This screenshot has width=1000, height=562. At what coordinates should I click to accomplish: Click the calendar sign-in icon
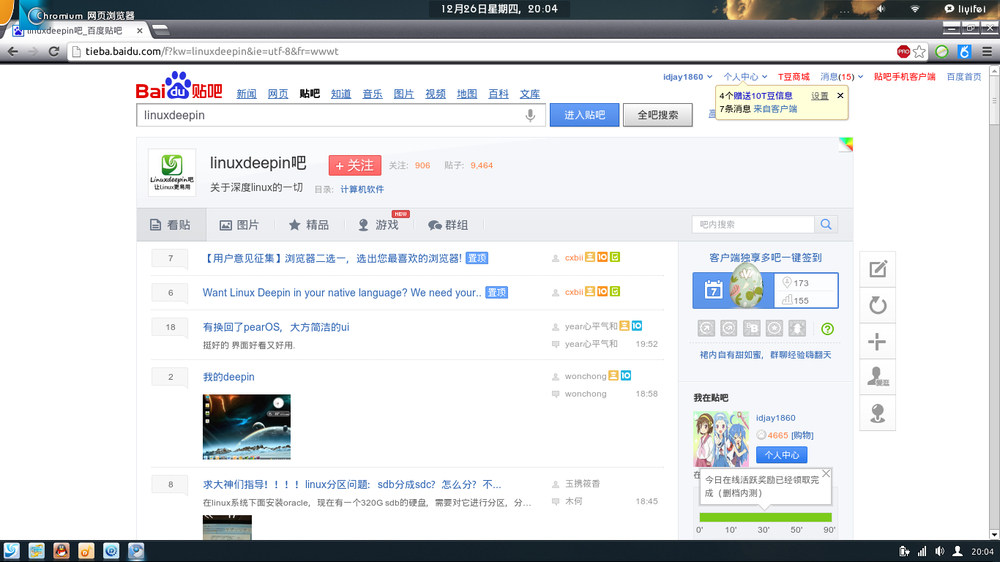[x=713, y=290]
